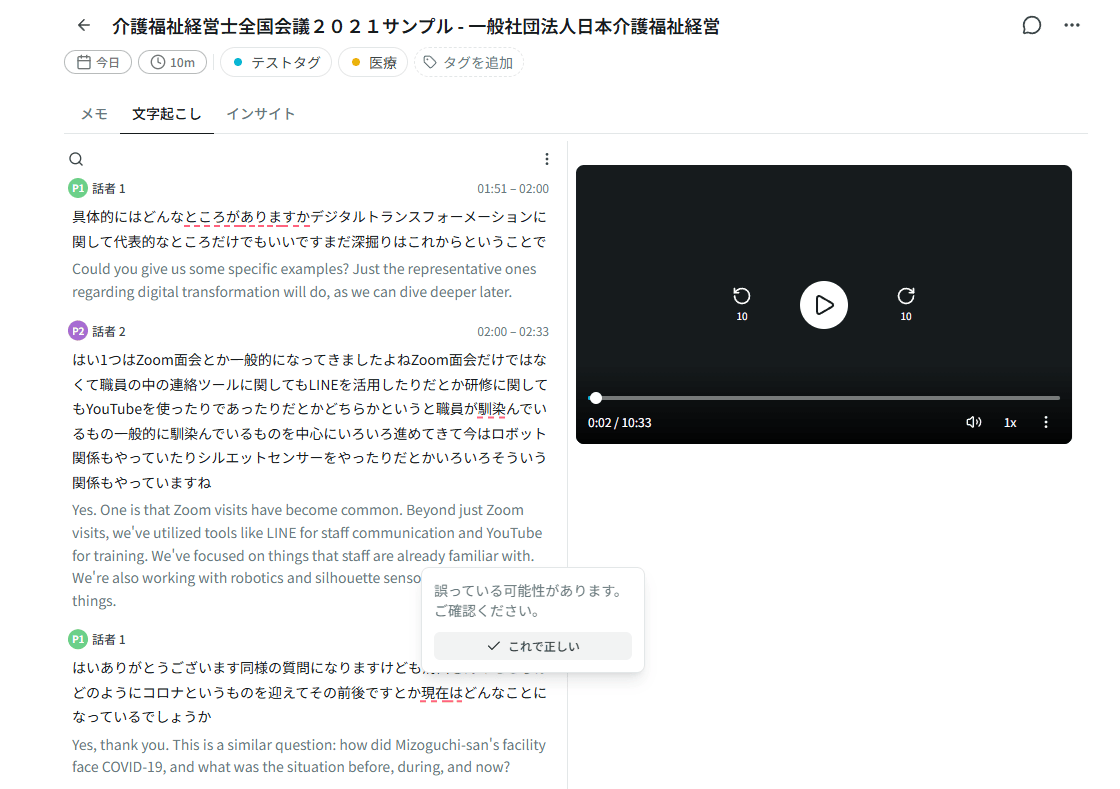Image resolution: width=1120 pixels, height=789 pixels.
Task: Add a tag with タグを追加
Action: click(x=469, y=63)
